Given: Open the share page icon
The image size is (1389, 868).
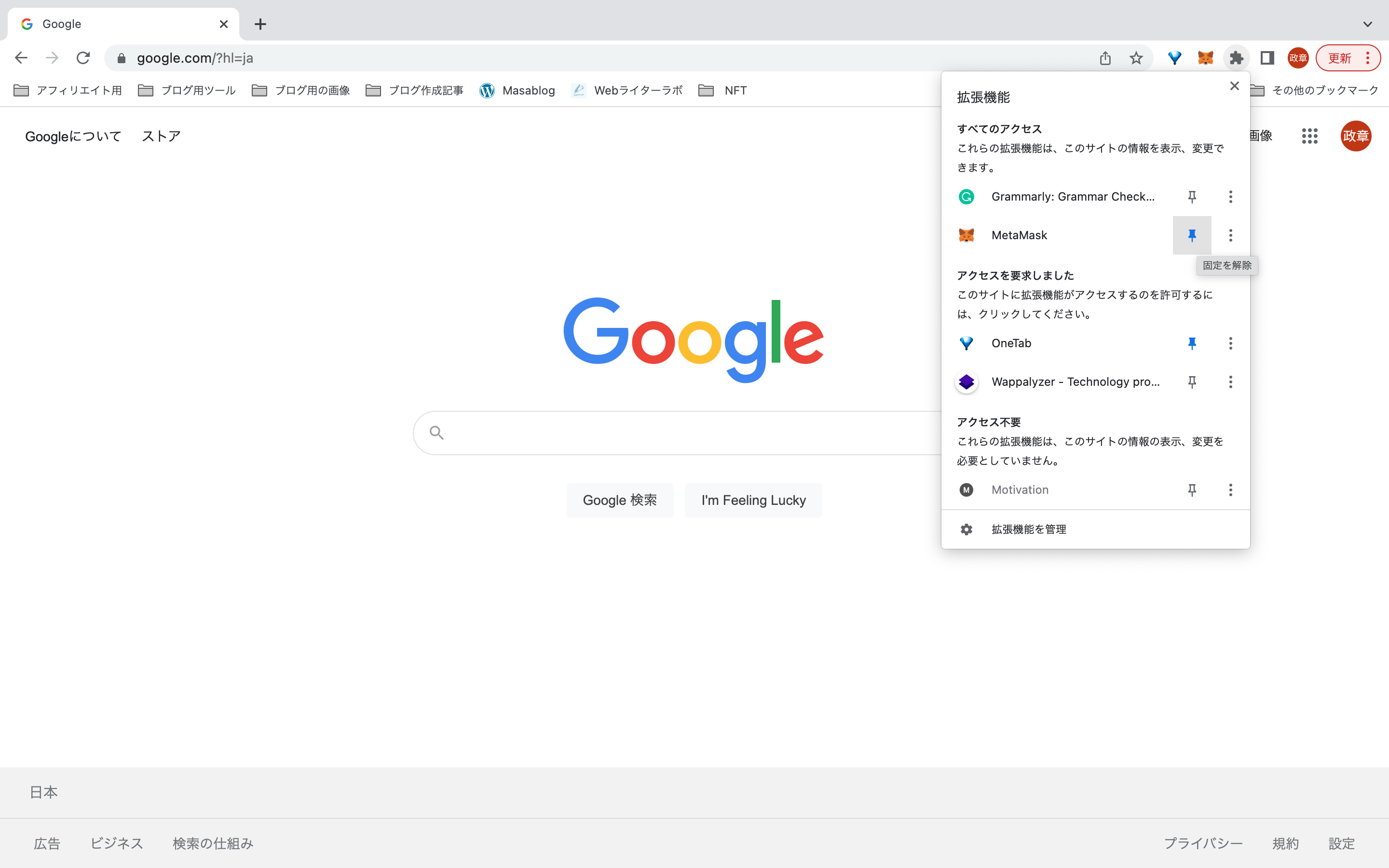Looking at the screenshot, I should (1105, 58).
